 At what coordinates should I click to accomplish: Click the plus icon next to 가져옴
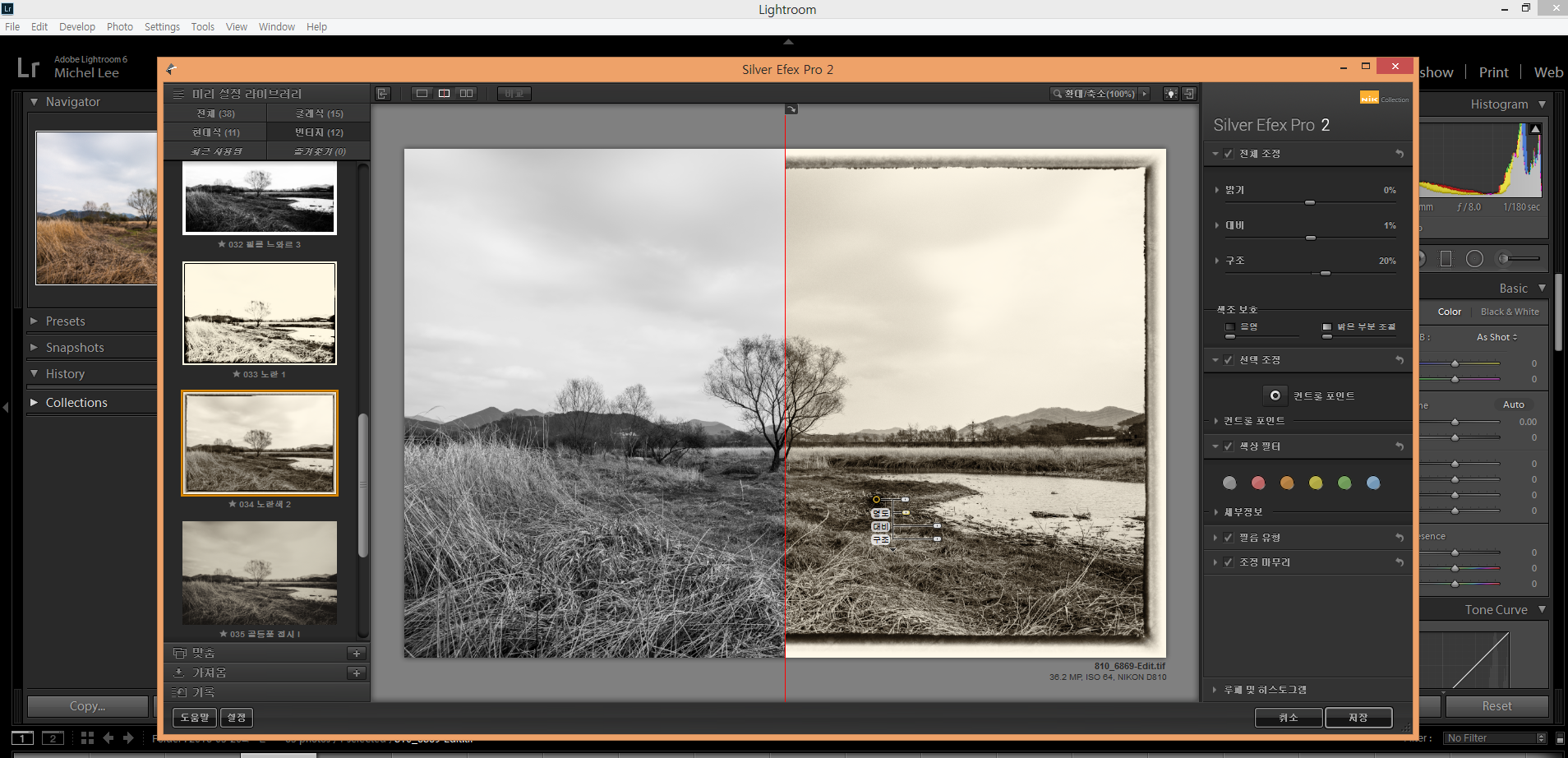pyautogui.click(x=357, y=672)
